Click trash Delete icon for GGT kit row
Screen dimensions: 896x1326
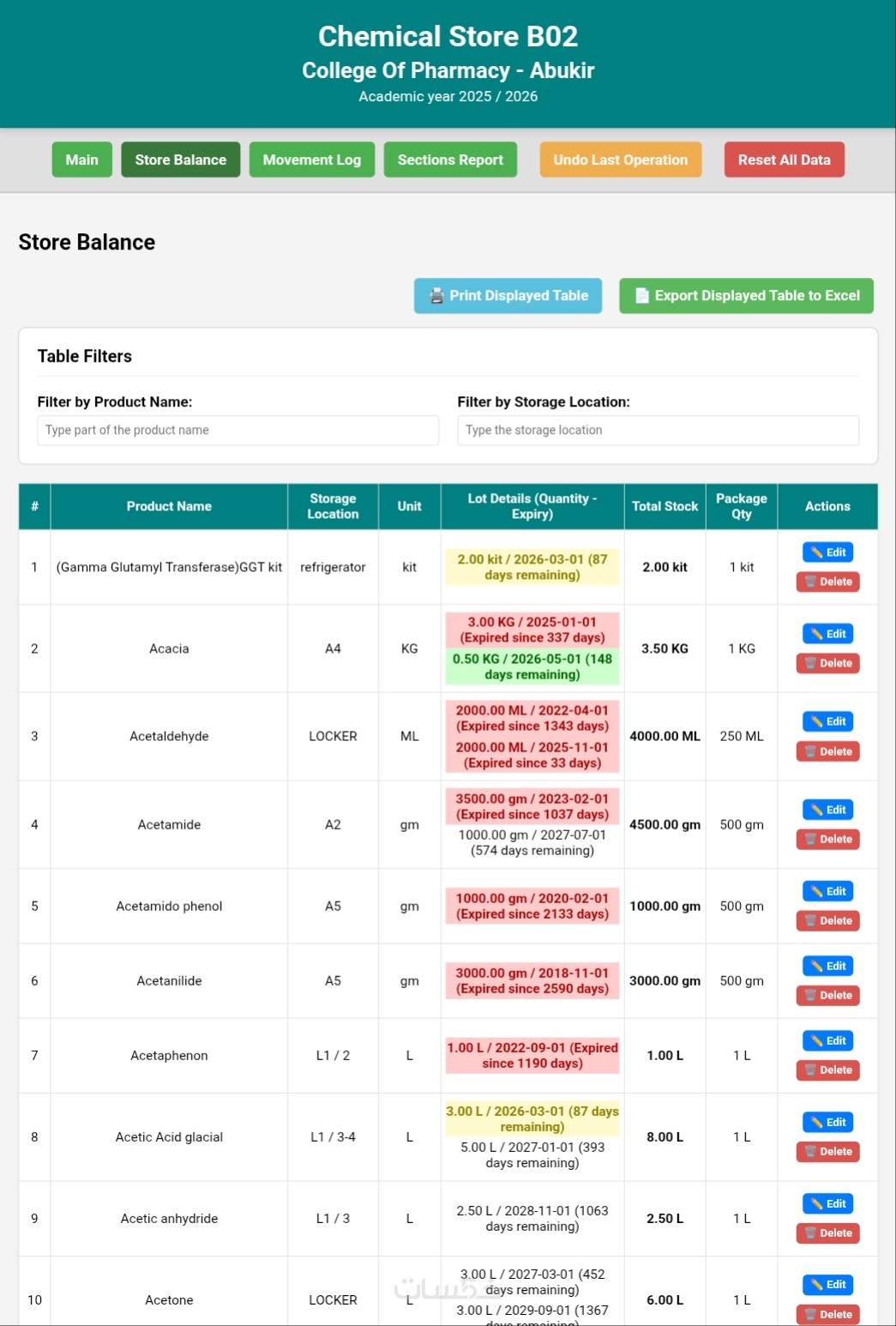point(809,582)
